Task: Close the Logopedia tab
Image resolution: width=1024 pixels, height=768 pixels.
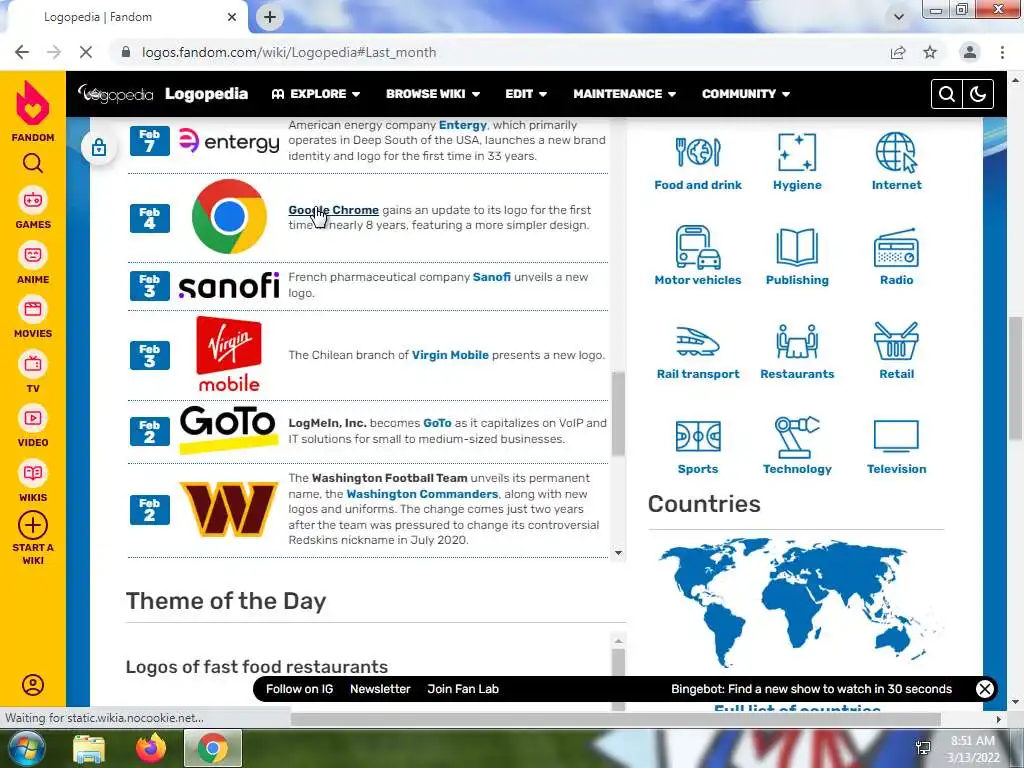Action: pos(232,17)
